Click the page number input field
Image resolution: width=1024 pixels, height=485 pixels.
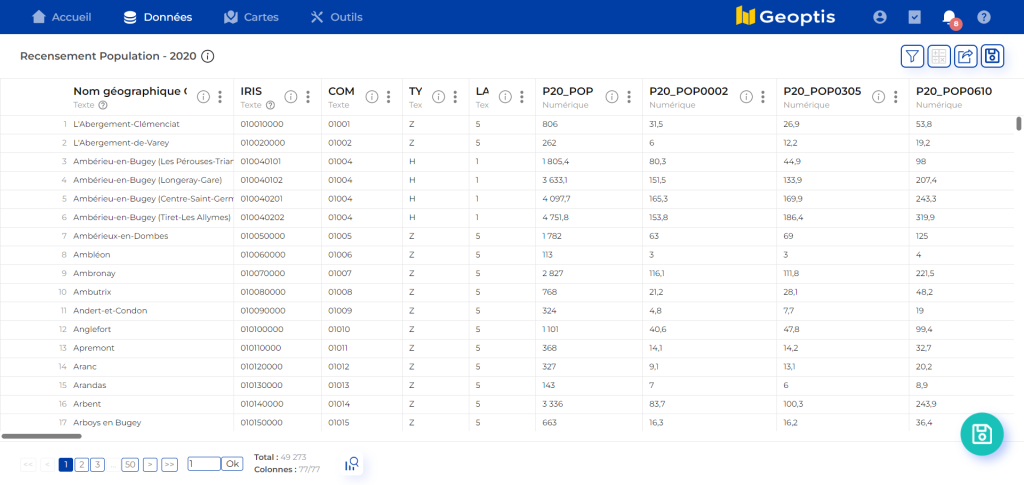[203, 464]
